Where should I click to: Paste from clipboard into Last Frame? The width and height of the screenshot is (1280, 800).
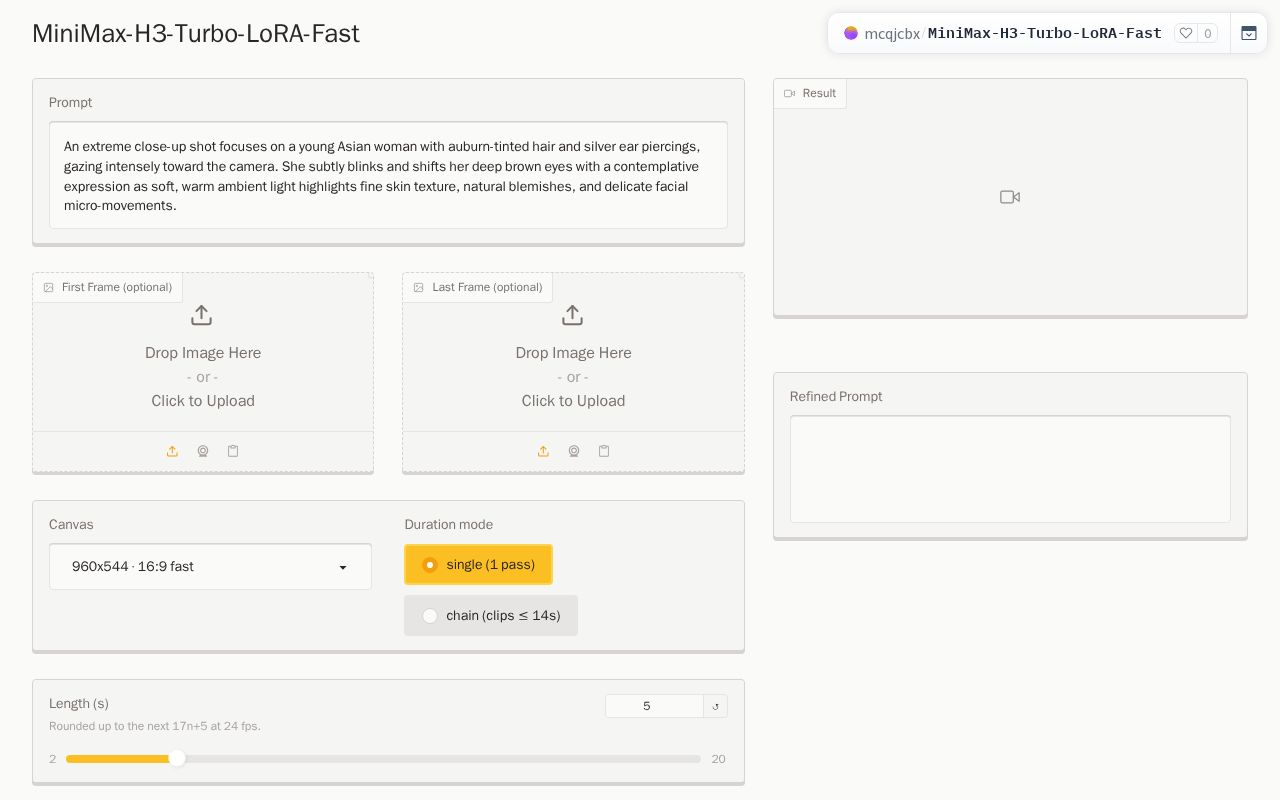(x=604, y=451)
